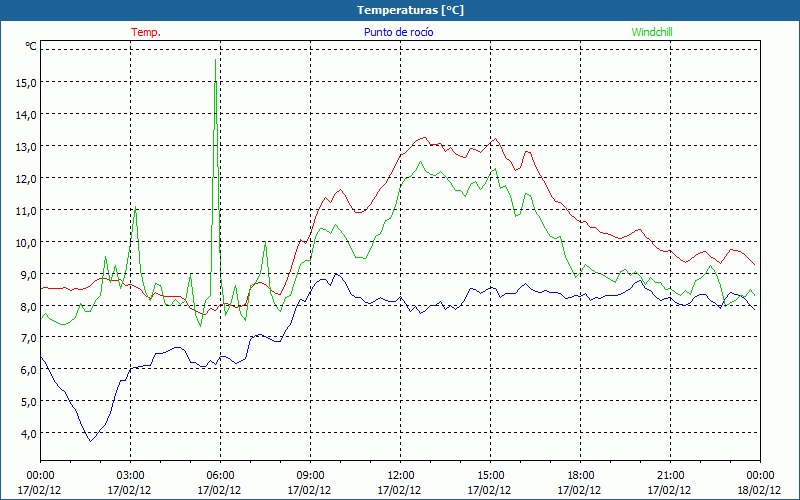
Task: Click the 15,0 y-axis value
Action: click(26, 83)
